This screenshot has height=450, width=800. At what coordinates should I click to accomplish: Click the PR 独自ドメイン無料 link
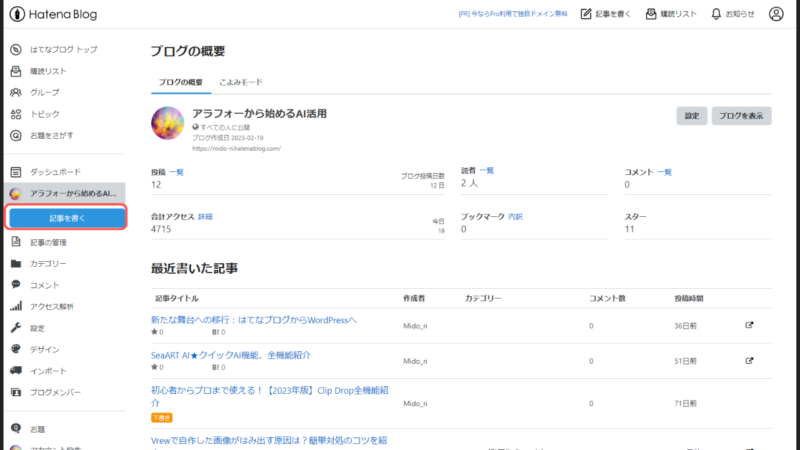click(513, 14)
